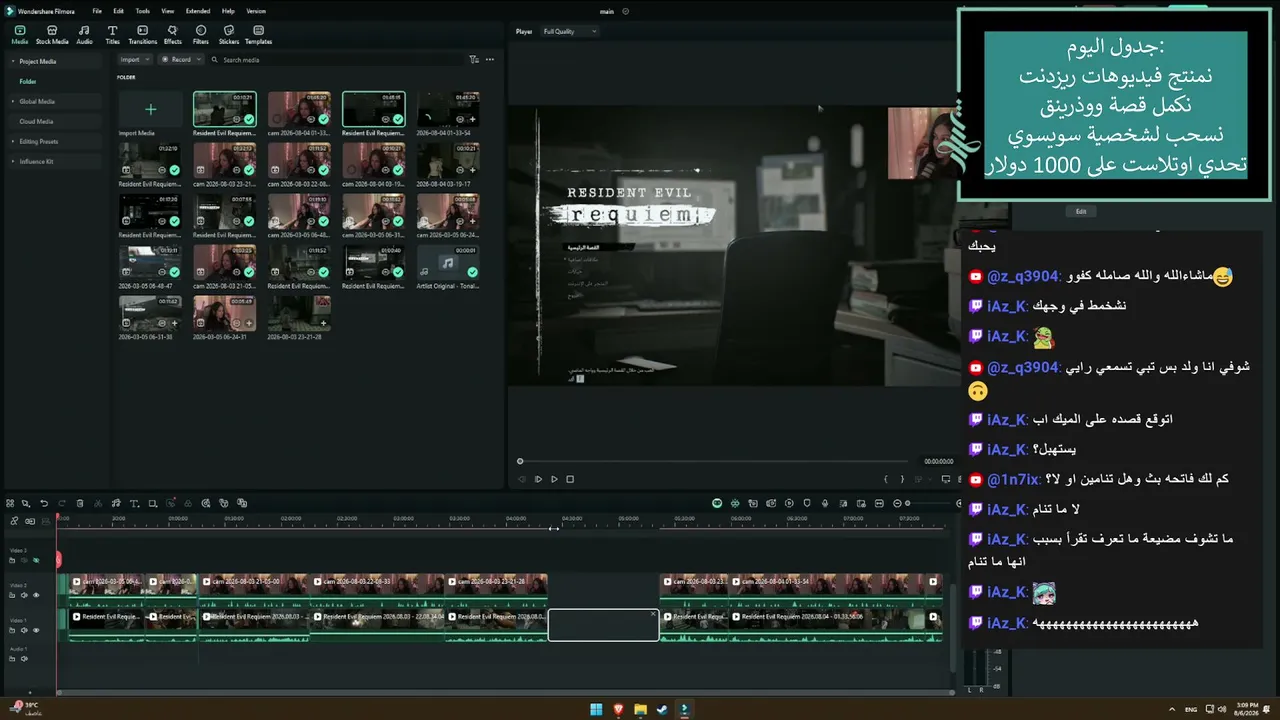Mute the Video 1 track audio
This screenshot has width=1280, height=720.
pos(25,630)
